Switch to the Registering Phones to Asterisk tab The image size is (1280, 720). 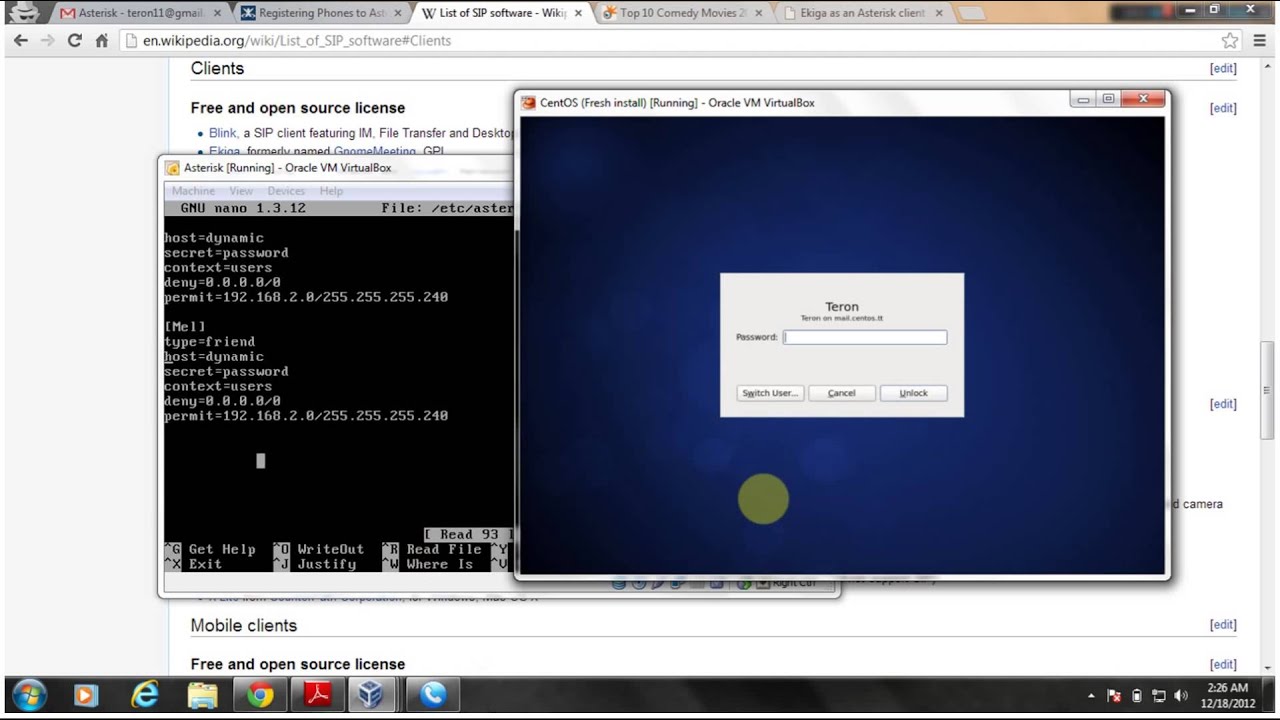coord(320,13)
